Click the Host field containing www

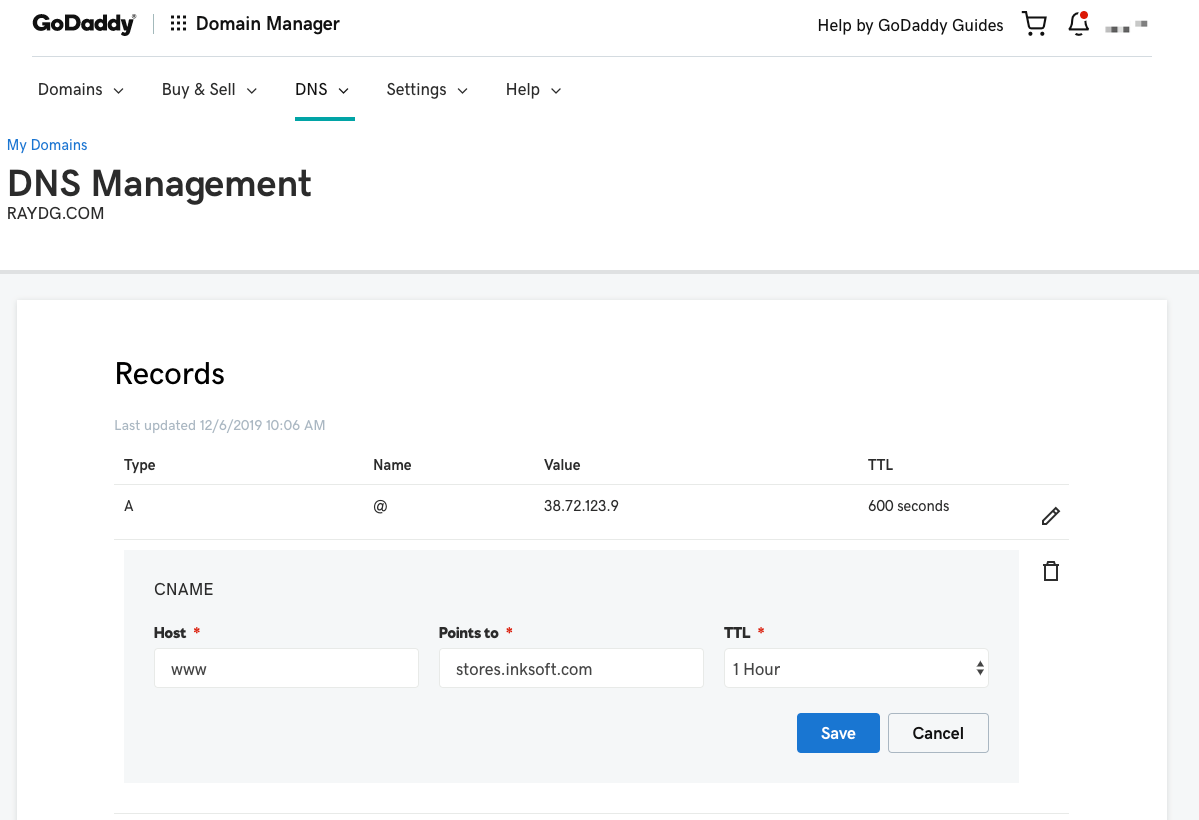click(286, 669)
